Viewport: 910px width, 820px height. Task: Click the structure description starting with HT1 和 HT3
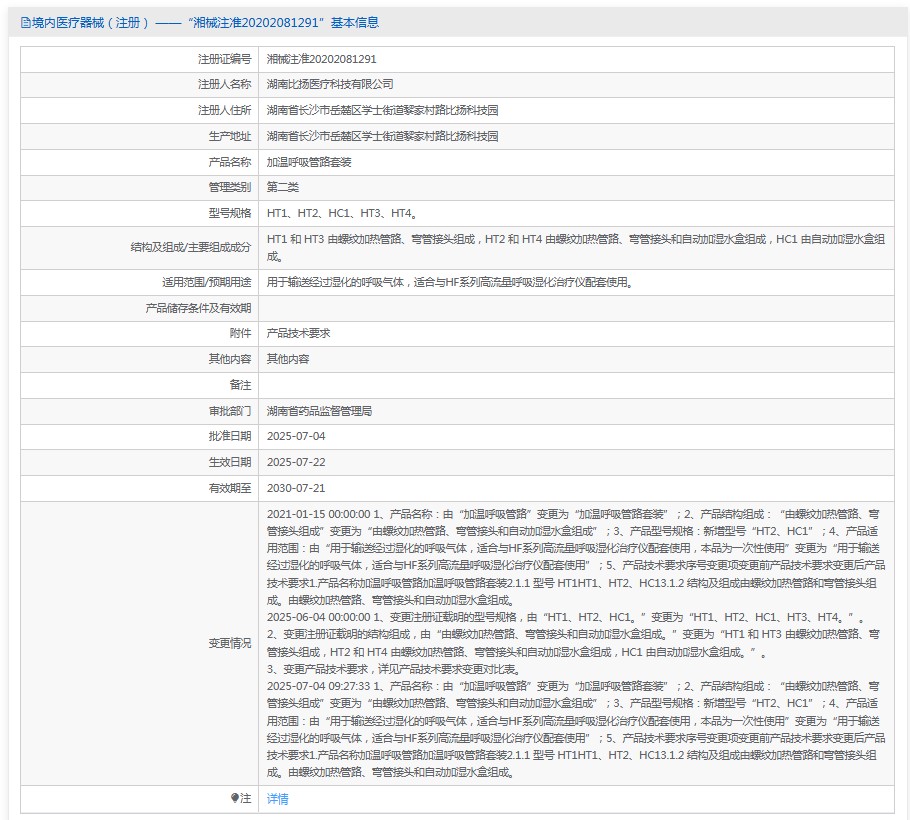click(576, 248)
